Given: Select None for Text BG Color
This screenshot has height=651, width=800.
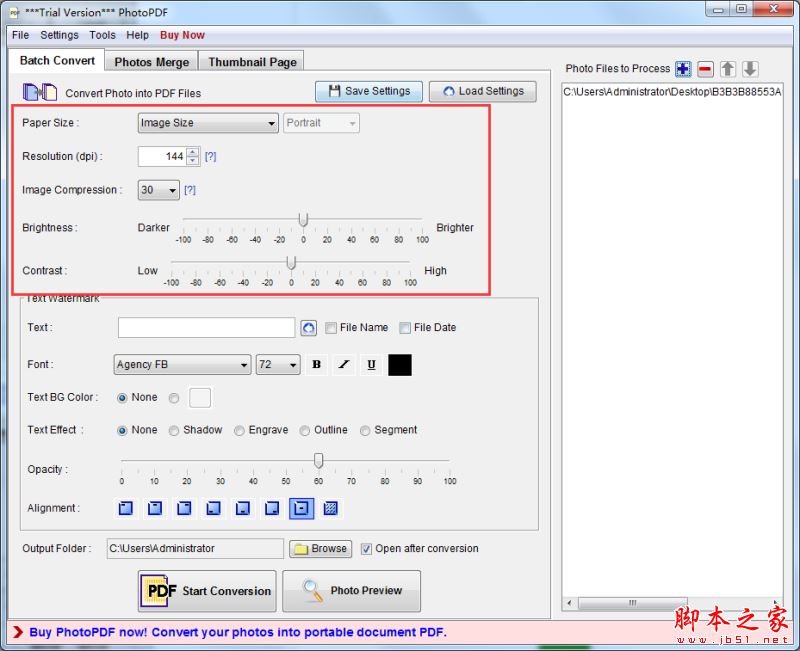Looking at the screenshot, I should click(122, 398).
